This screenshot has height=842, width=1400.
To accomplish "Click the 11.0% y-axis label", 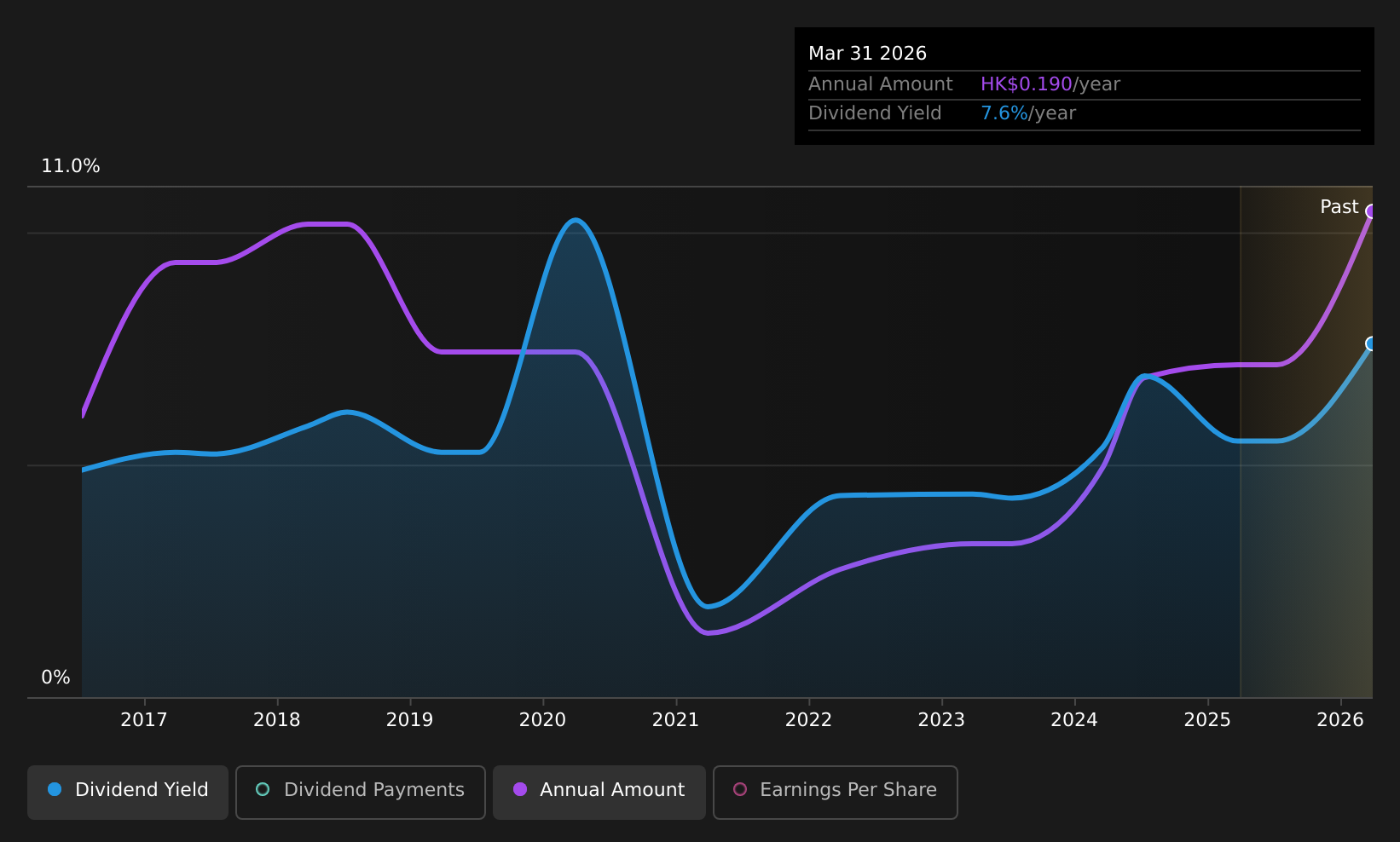I will tap(71, 166).
